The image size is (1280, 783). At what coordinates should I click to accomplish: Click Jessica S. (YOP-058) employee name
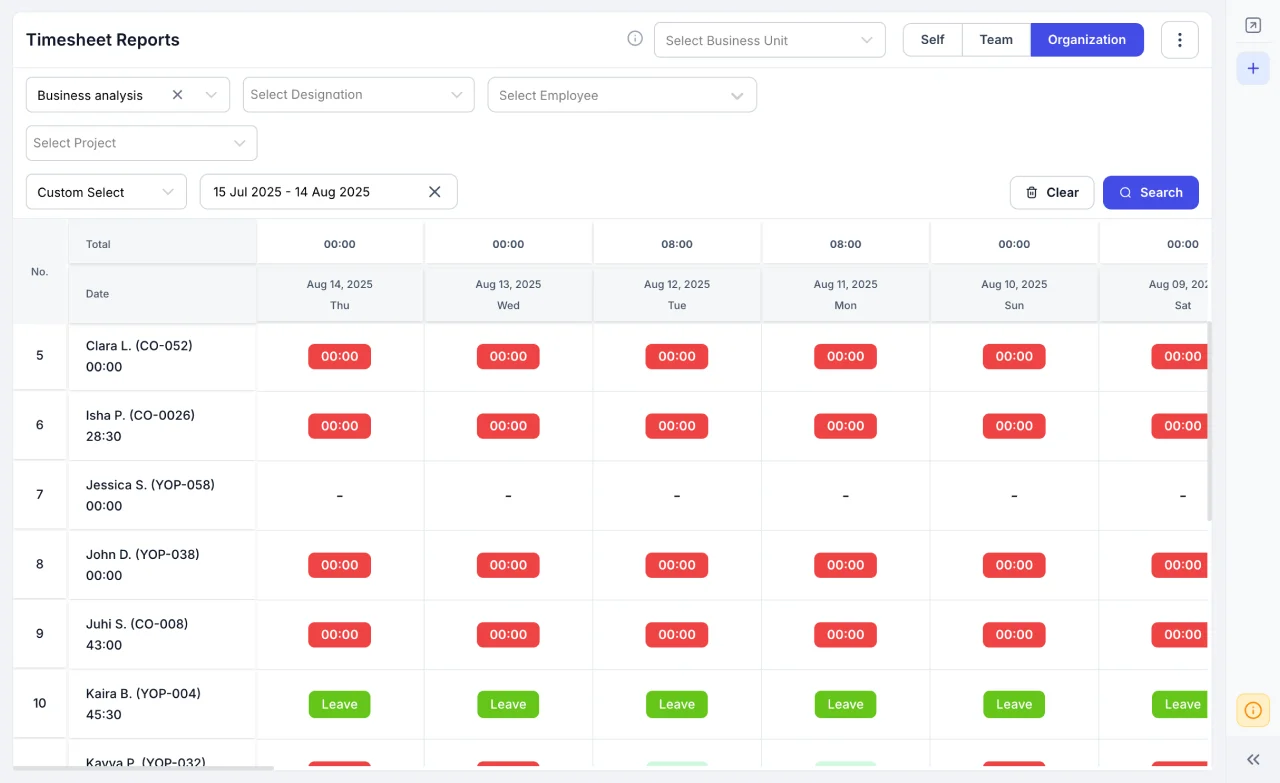pos(150,485)
